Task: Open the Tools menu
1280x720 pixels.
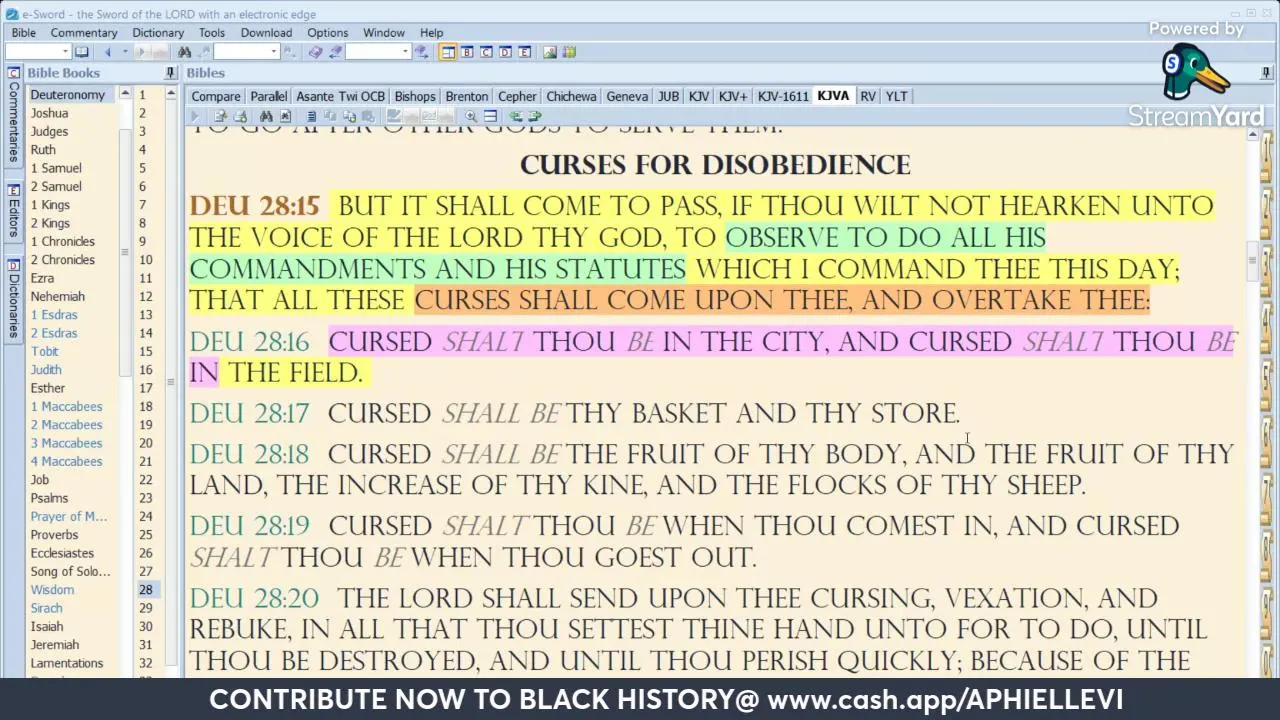Action: pos(211,33)
